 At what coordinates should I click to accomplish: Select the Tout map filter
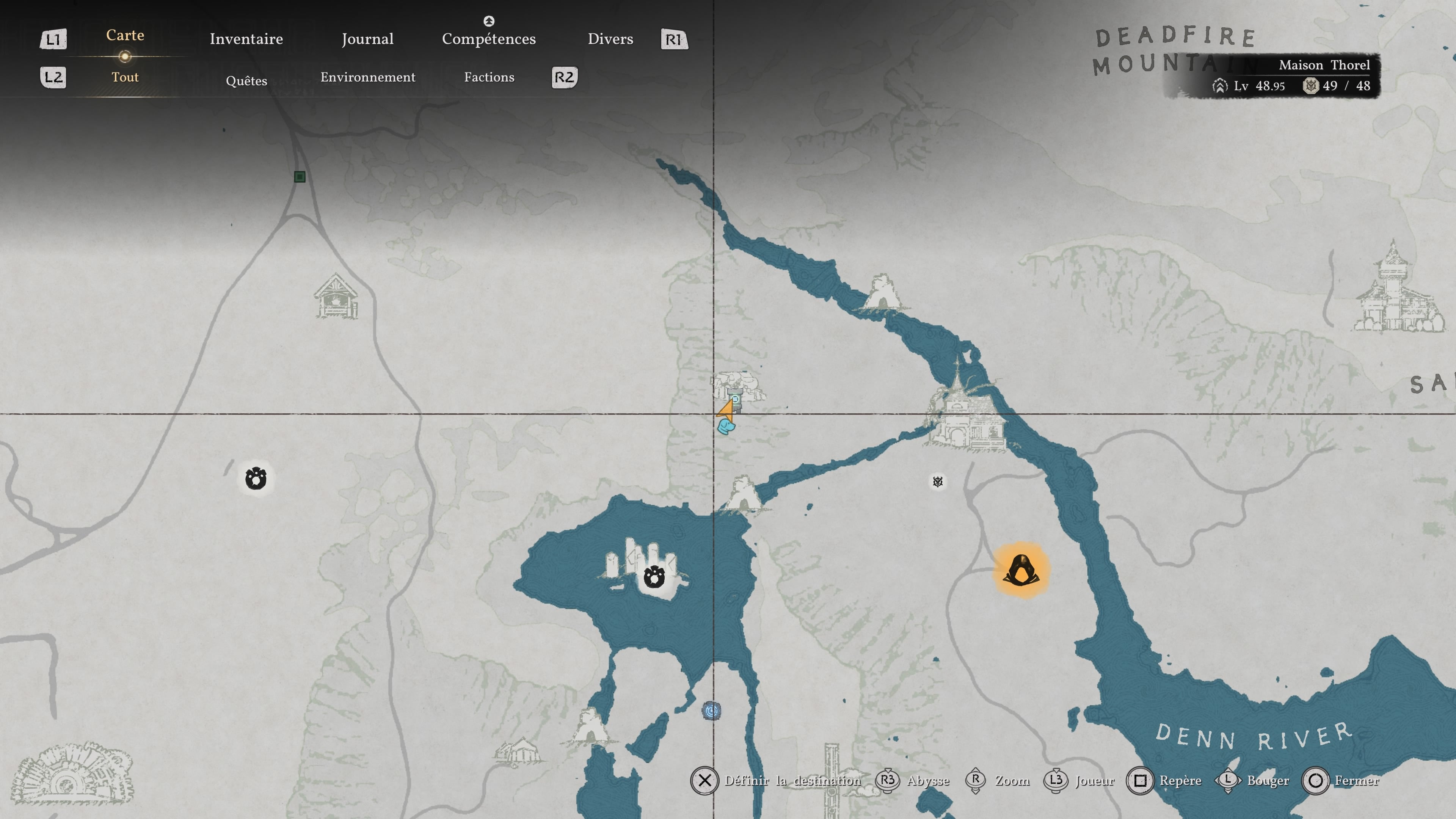click(125, 77)
